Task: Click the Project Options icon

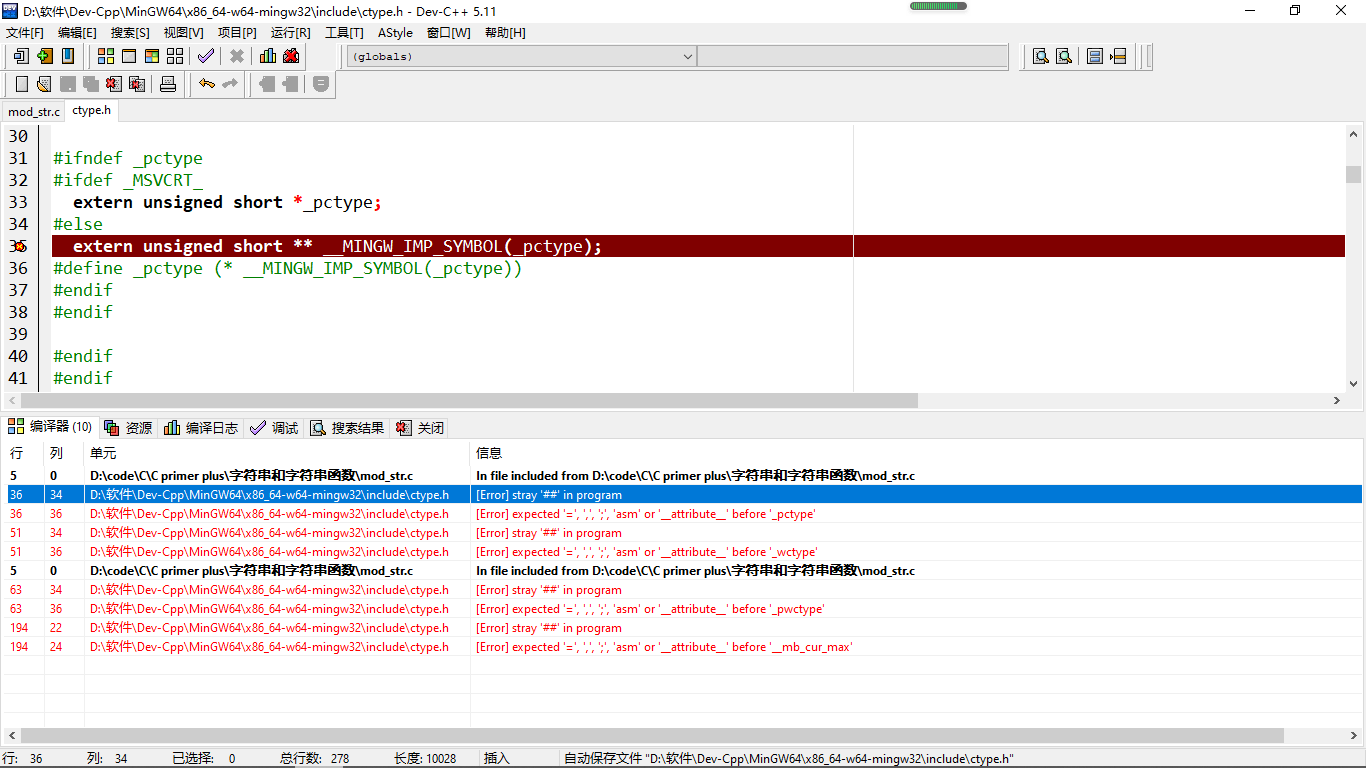Action: (321, 84)
